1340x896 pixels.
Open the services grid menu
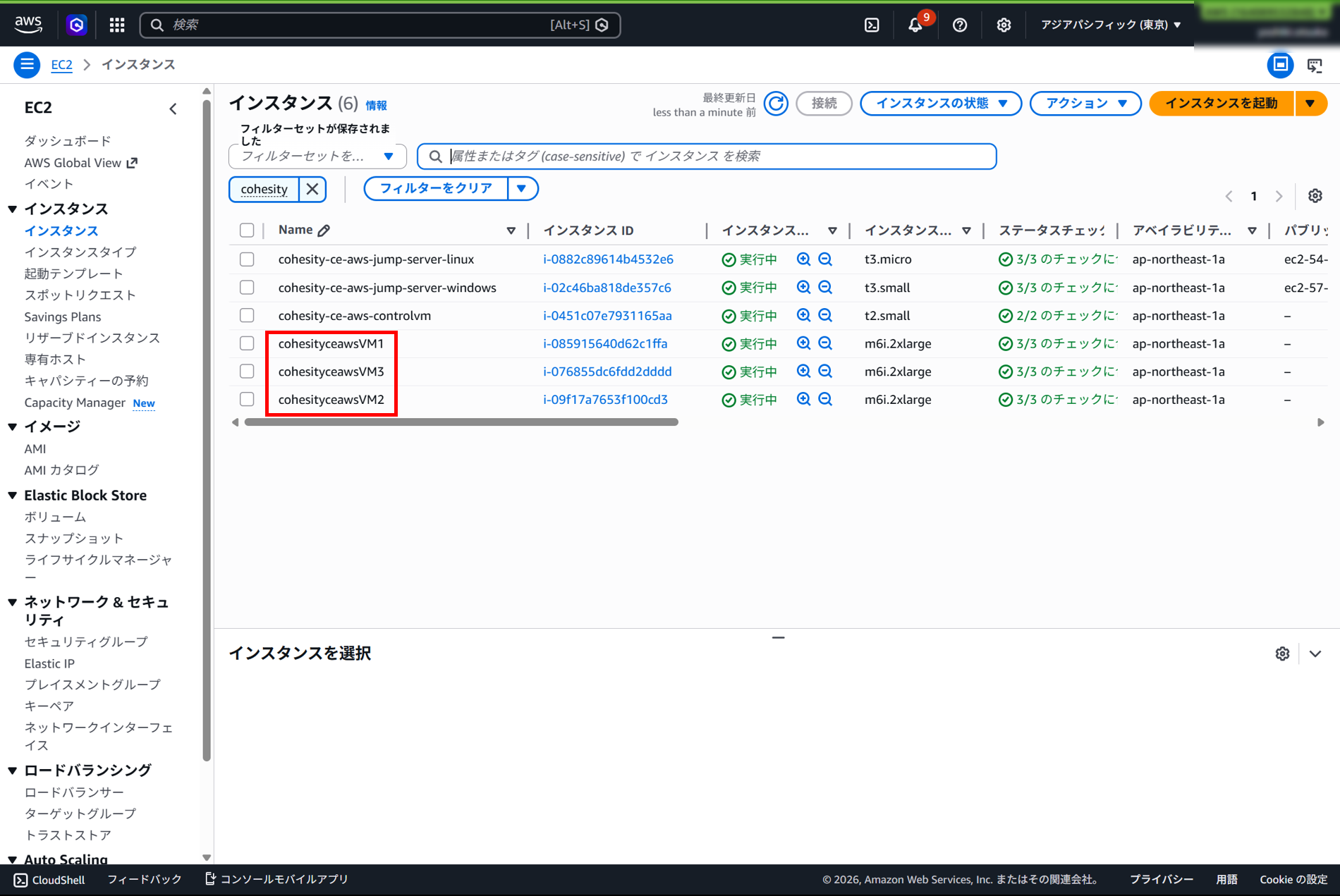[x=117, y=25]
